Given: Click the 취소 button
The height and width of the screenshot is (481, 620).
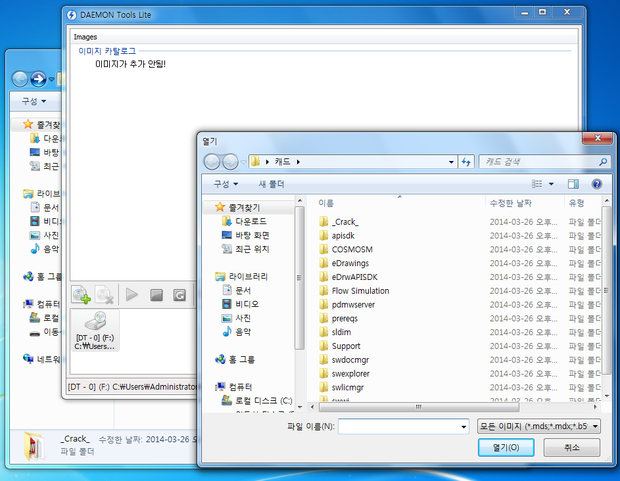Looking at the screenshot, I should coord(571,447).
